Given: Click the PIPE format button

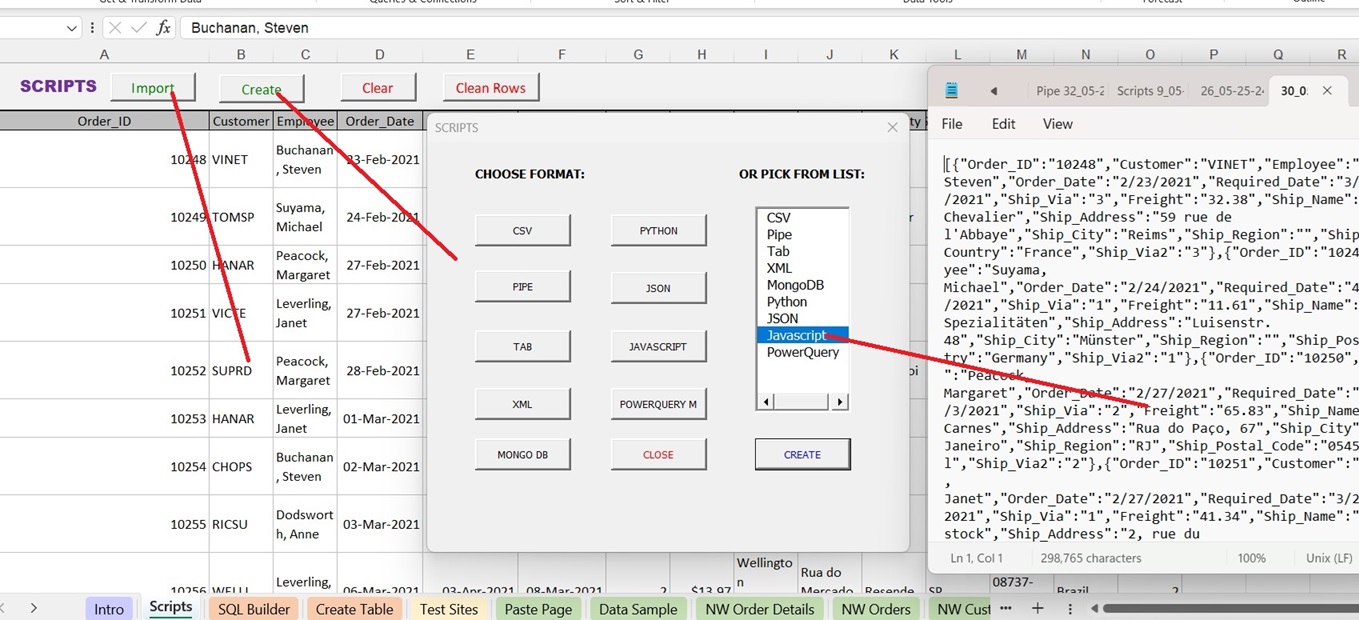Looking at the screenshot, I should click(522, 287).
